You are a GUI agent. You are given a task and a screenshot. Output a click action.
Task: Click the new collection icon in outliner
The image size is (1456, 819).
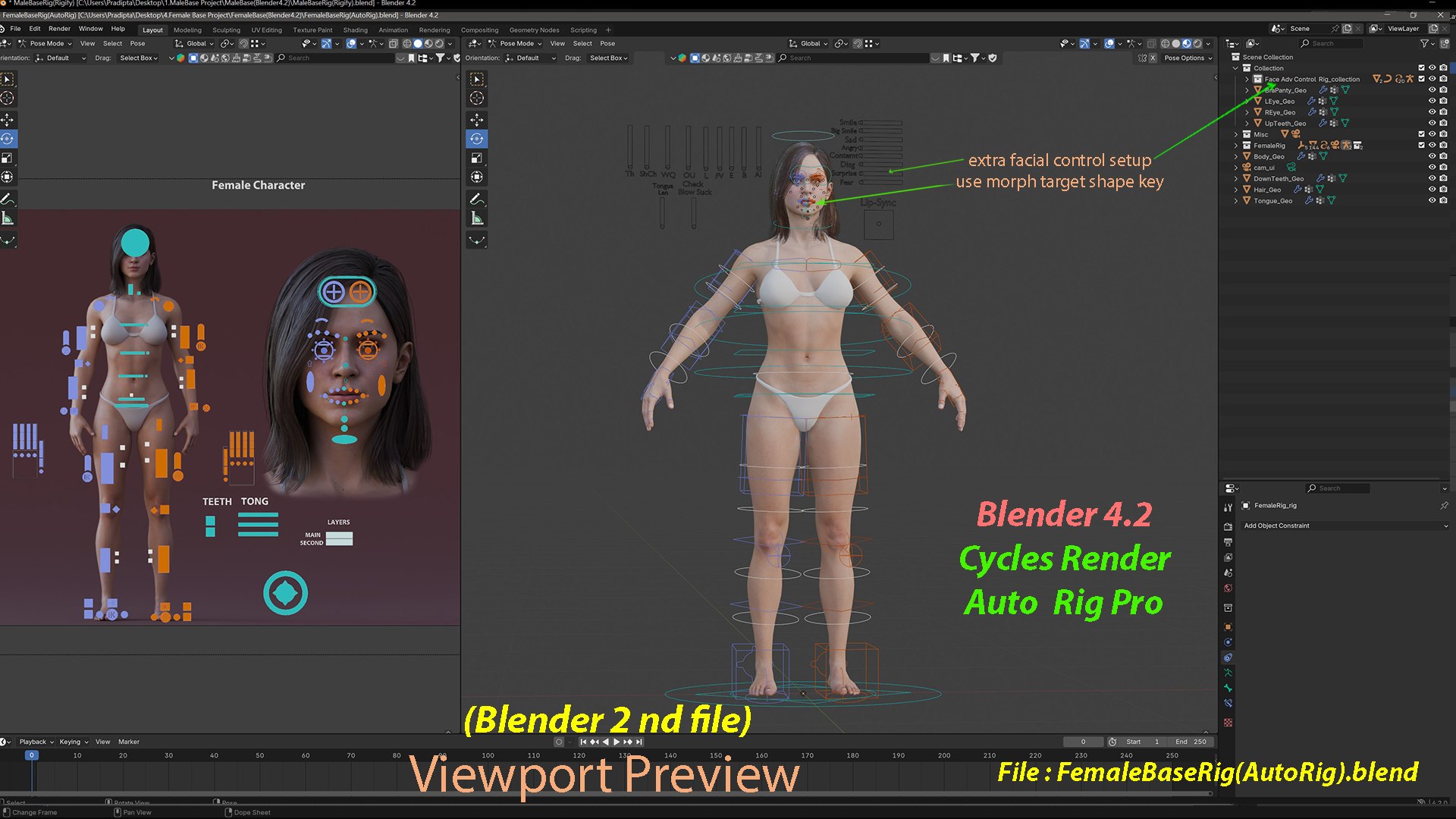(x=1444, y=43)
